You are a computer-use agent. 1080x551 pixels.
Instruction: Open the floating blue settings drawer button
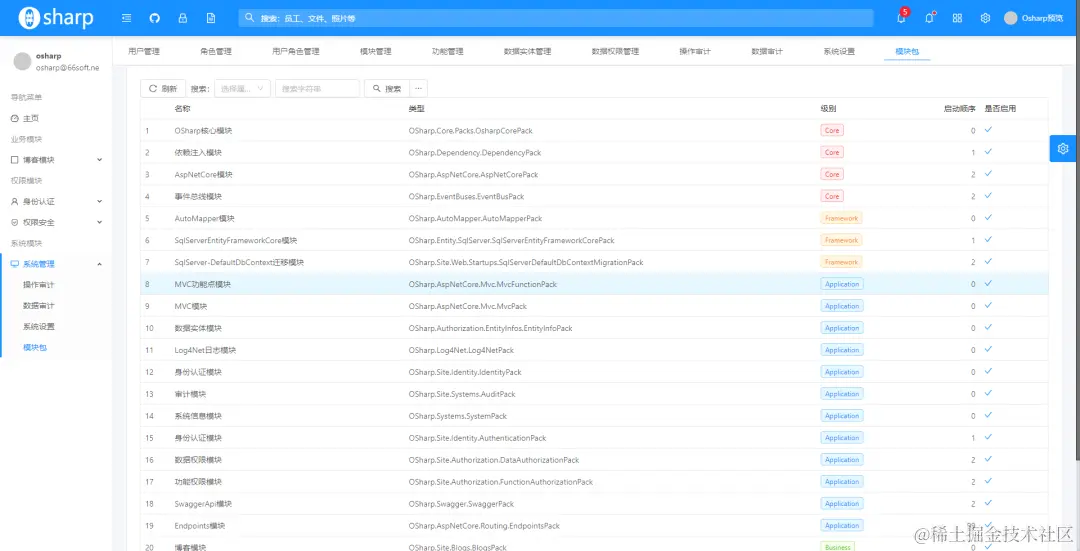(1063, 149)
